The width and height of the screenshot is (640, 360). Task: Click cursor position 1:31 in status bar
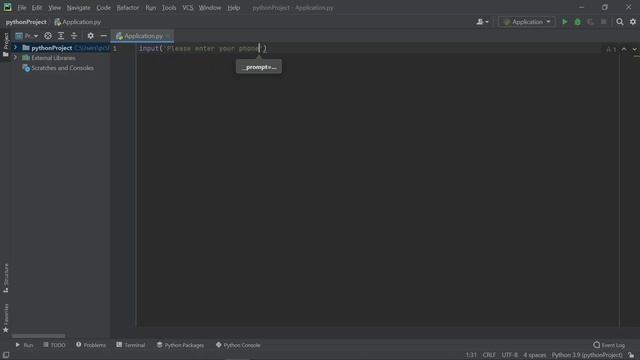point(471,355)
